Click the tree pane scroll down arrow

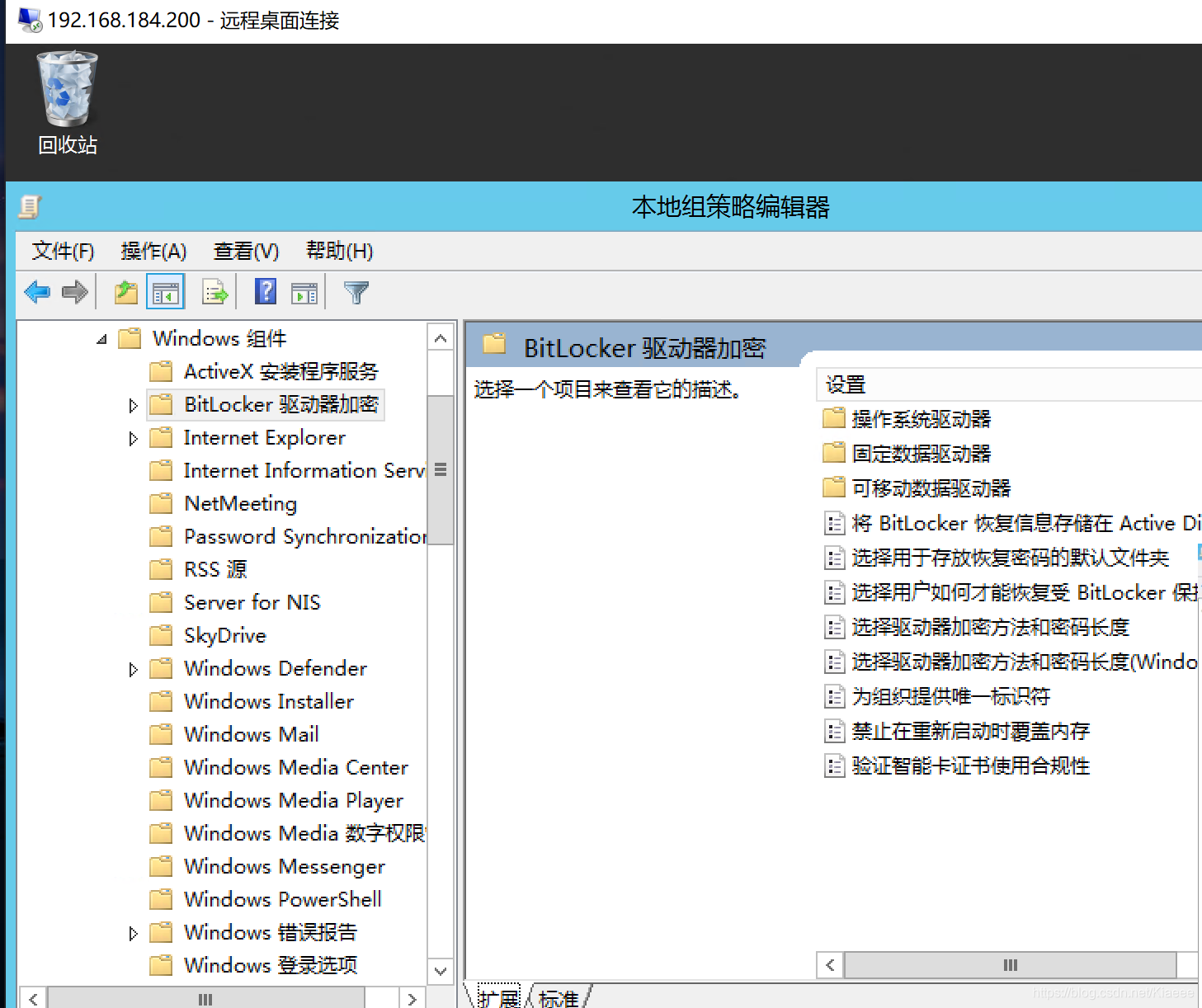click(x=441, y=971)
